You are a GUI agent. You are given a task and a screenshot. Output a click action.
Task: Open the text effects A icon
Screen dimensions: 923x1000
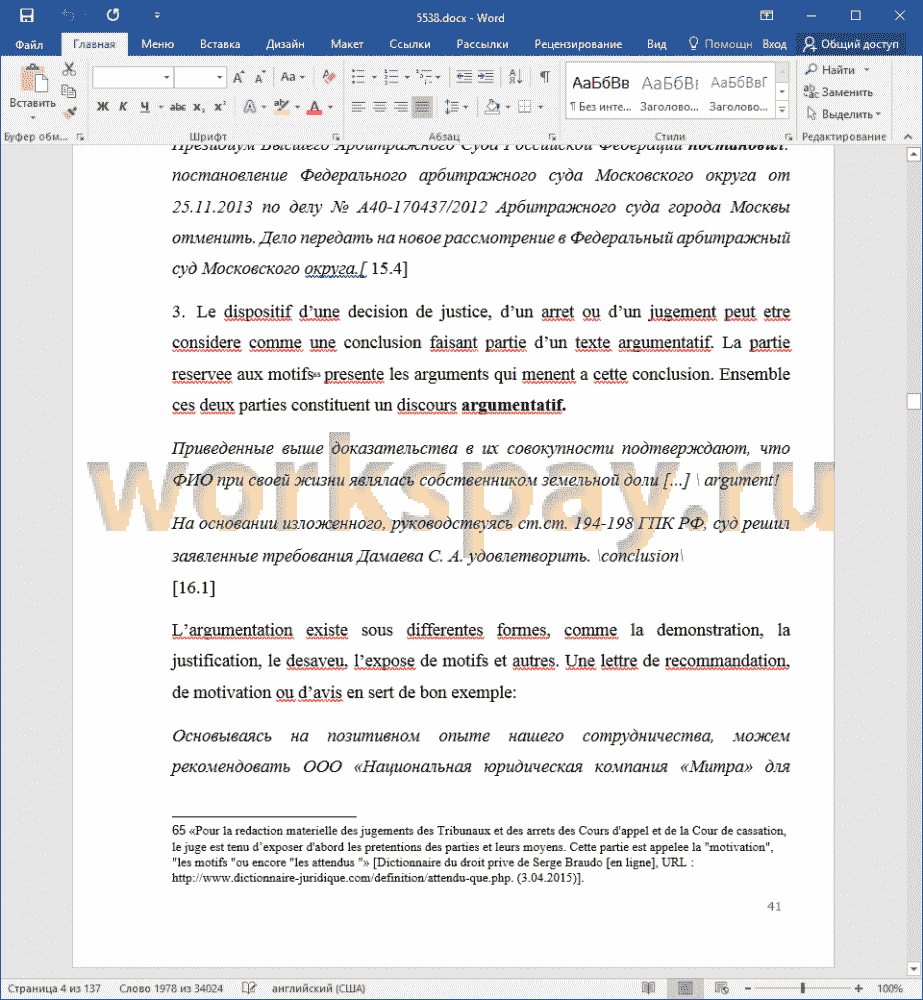tap(249, 107)
